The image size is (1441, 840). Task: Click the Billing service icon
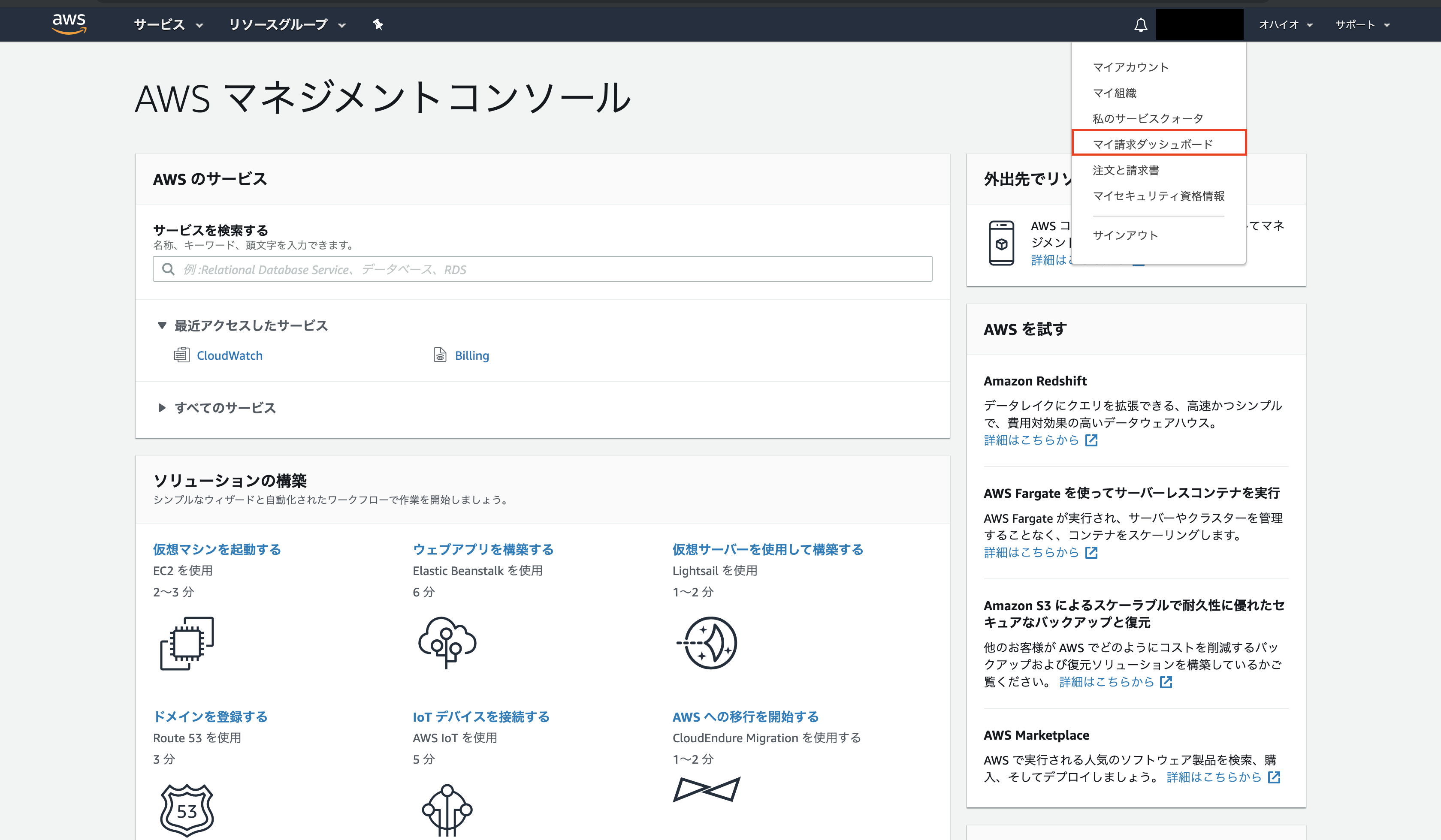[440, 355]
